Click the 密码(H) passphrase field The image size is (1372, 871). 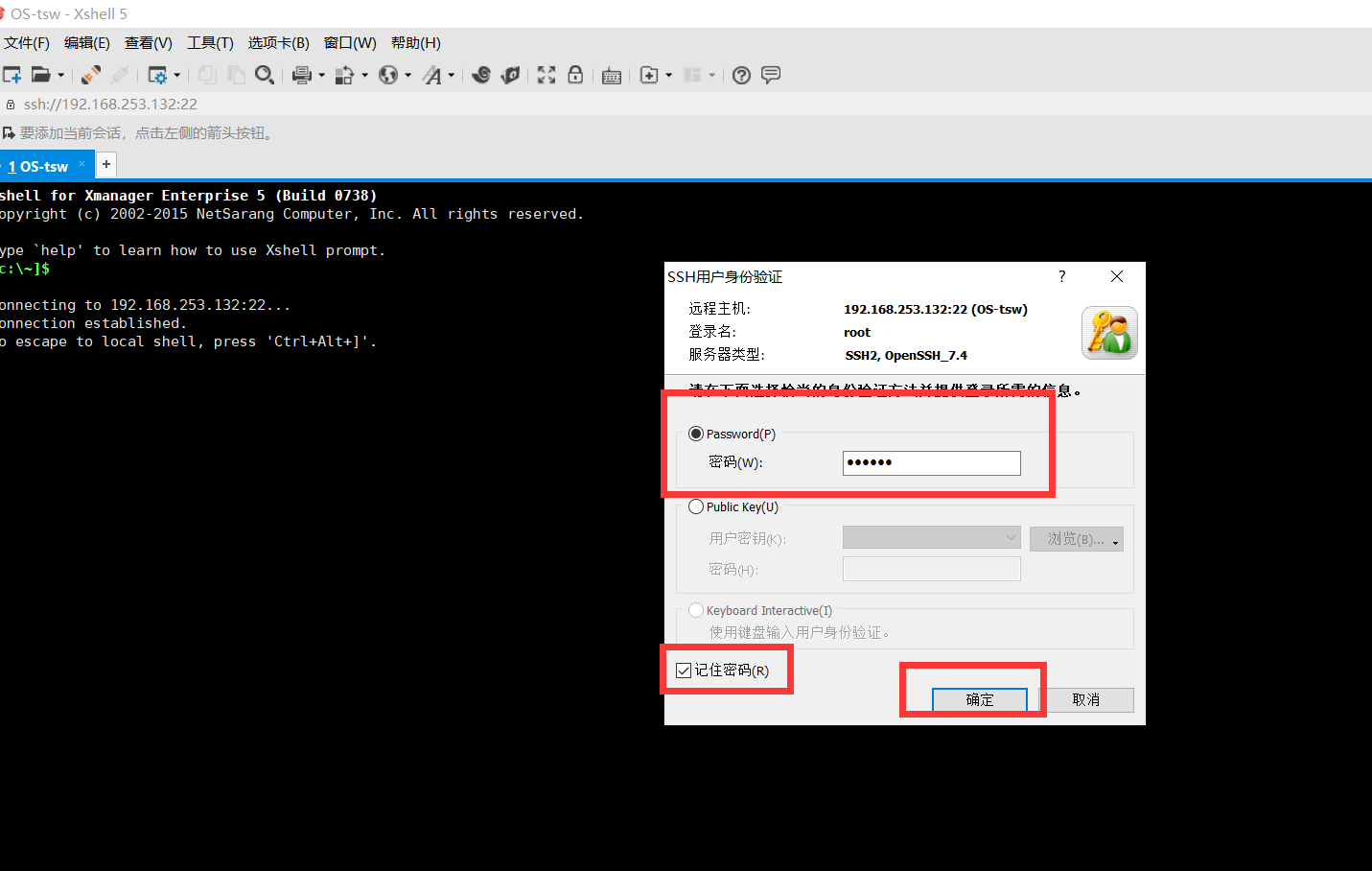pyautogui.click(x=932, y=569)
